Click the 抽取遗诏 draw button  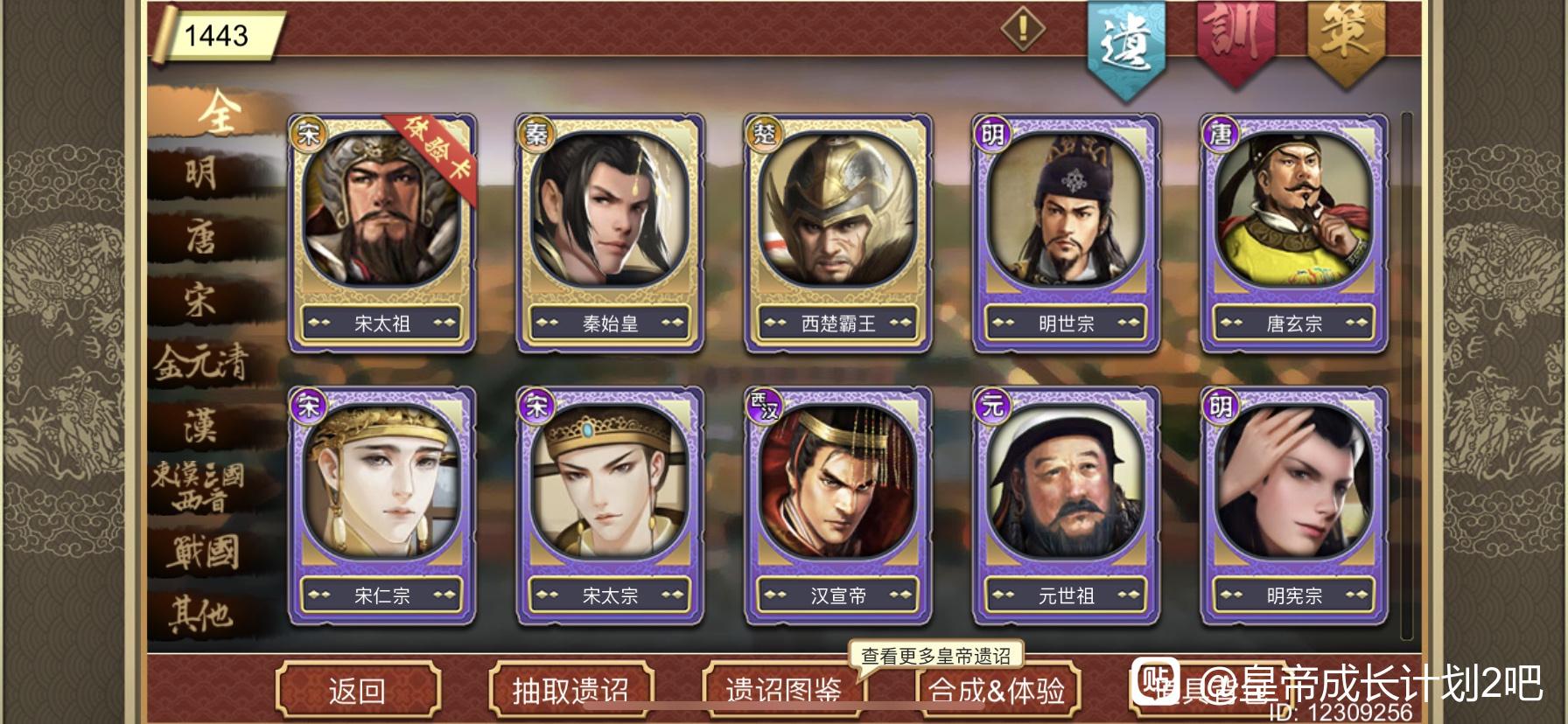(x=570, y=691)
